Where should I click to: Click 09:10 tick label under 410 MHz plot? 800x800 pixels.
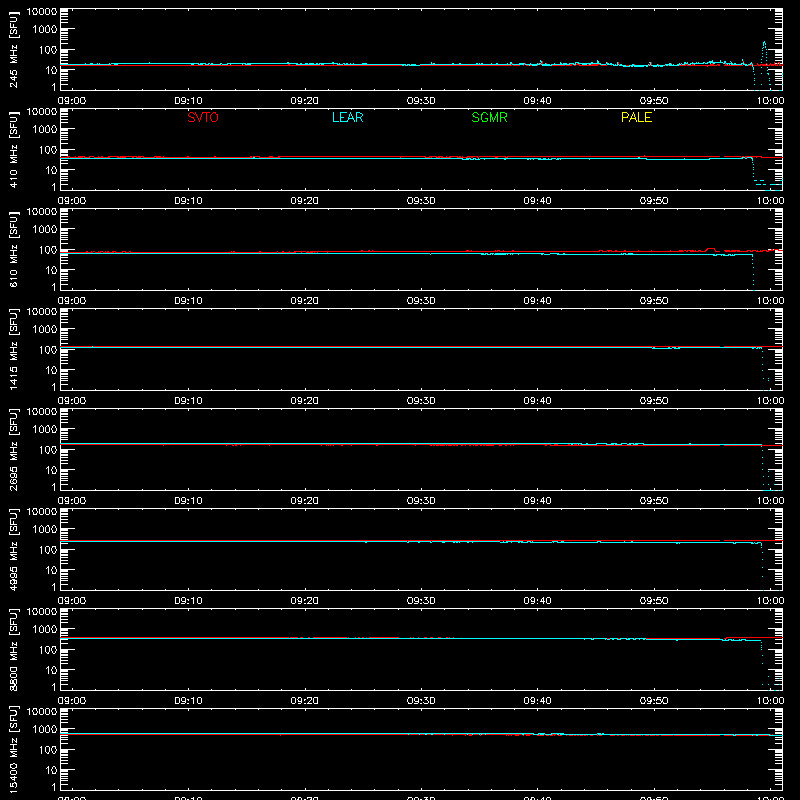pos(188,201)
